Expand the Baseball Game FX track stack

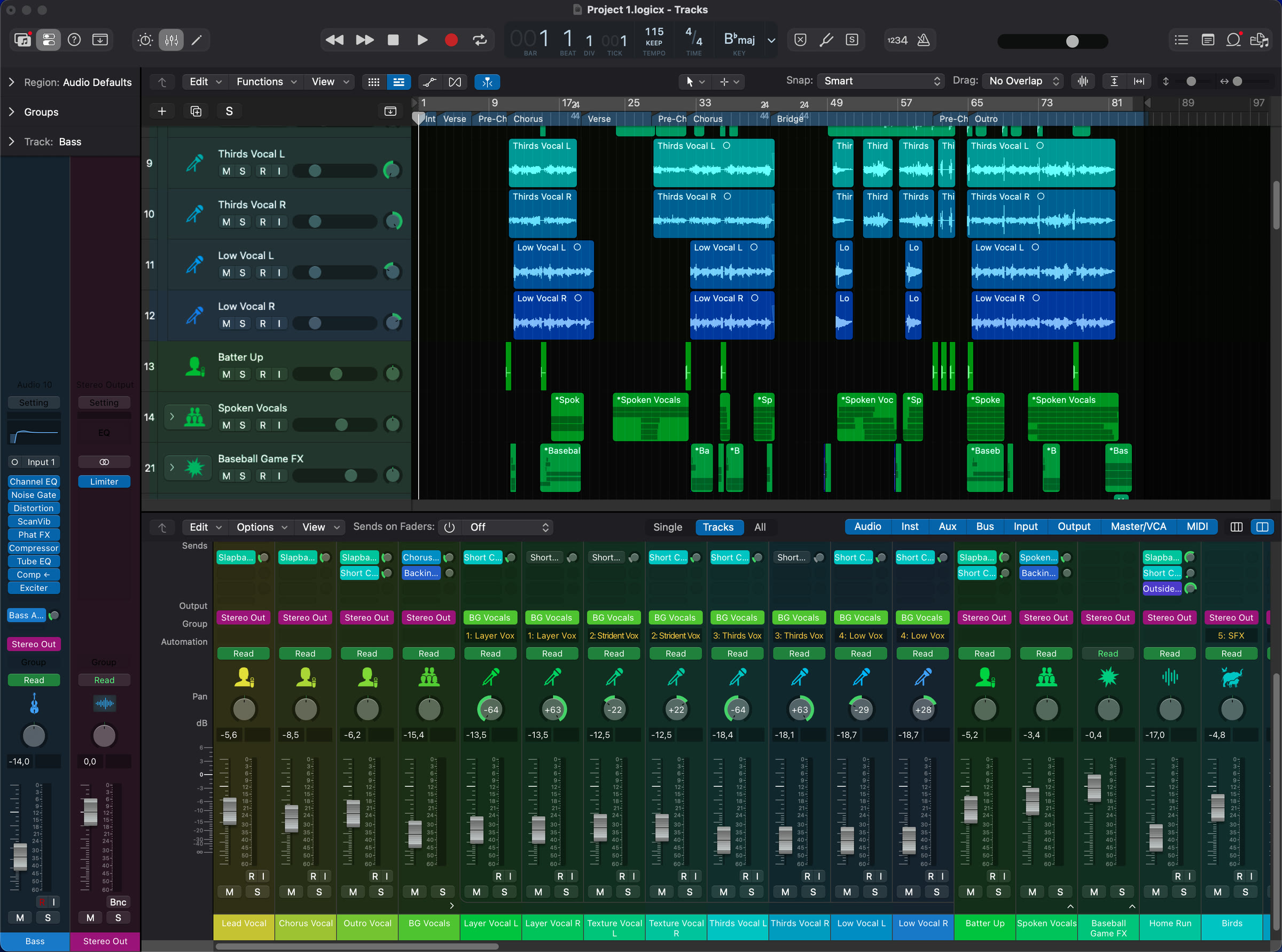pos(171,467)
